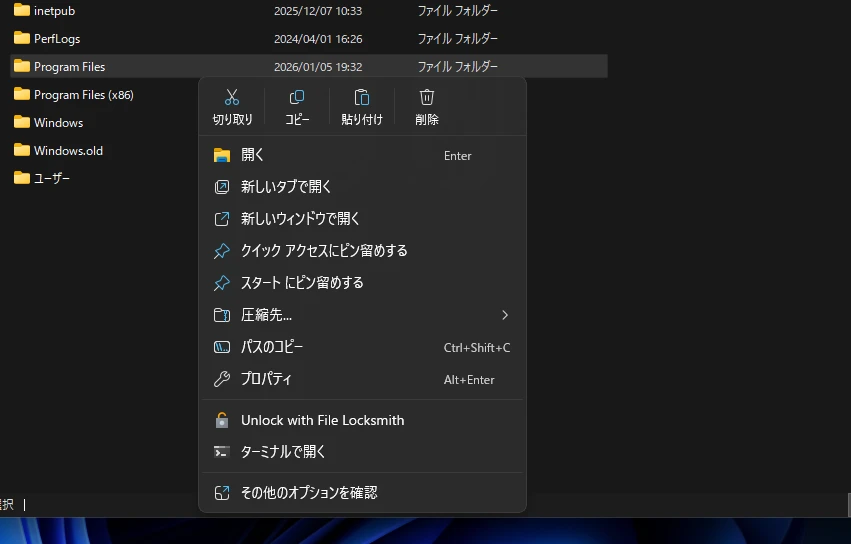Click Unlock with File Locksmith
This screenshot has height=544, width=851.
click(322, 420)
